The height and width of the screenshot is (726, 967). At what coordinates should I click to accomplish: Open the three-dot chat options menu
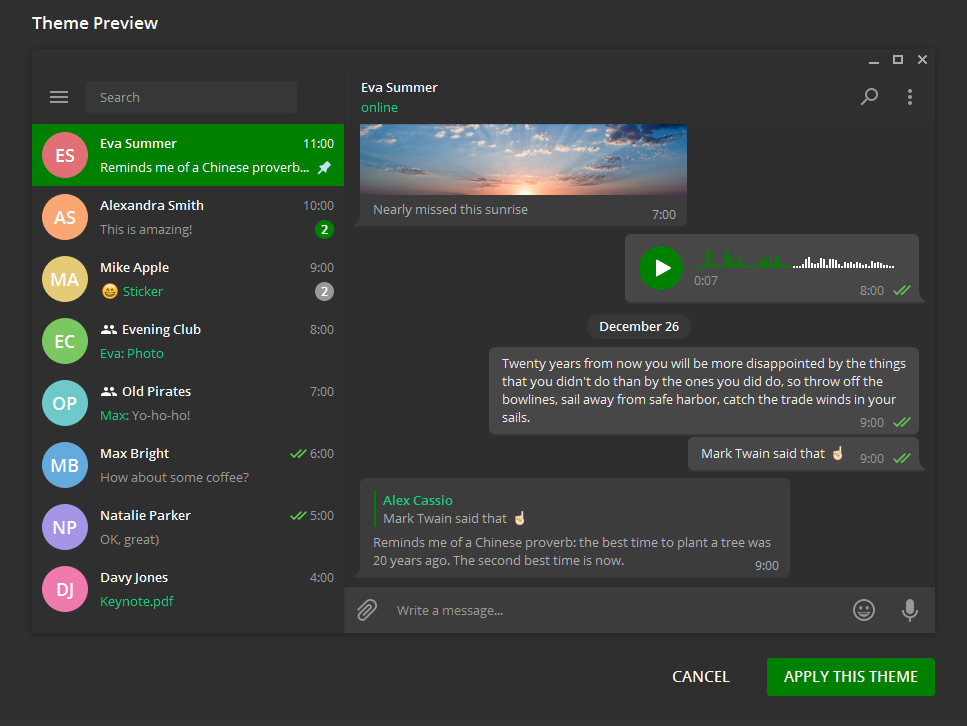909,97
